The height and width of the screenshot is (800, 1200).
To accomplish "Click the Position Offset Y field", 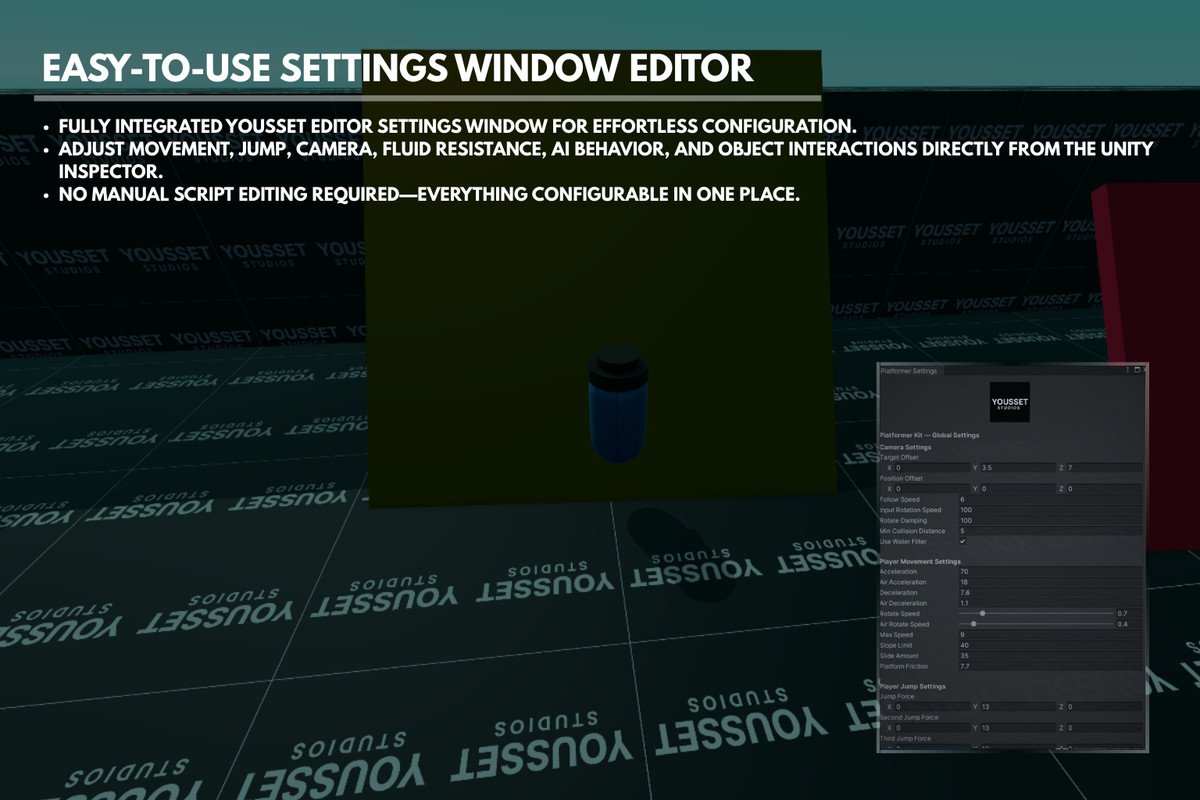I will click(1018, 488).
